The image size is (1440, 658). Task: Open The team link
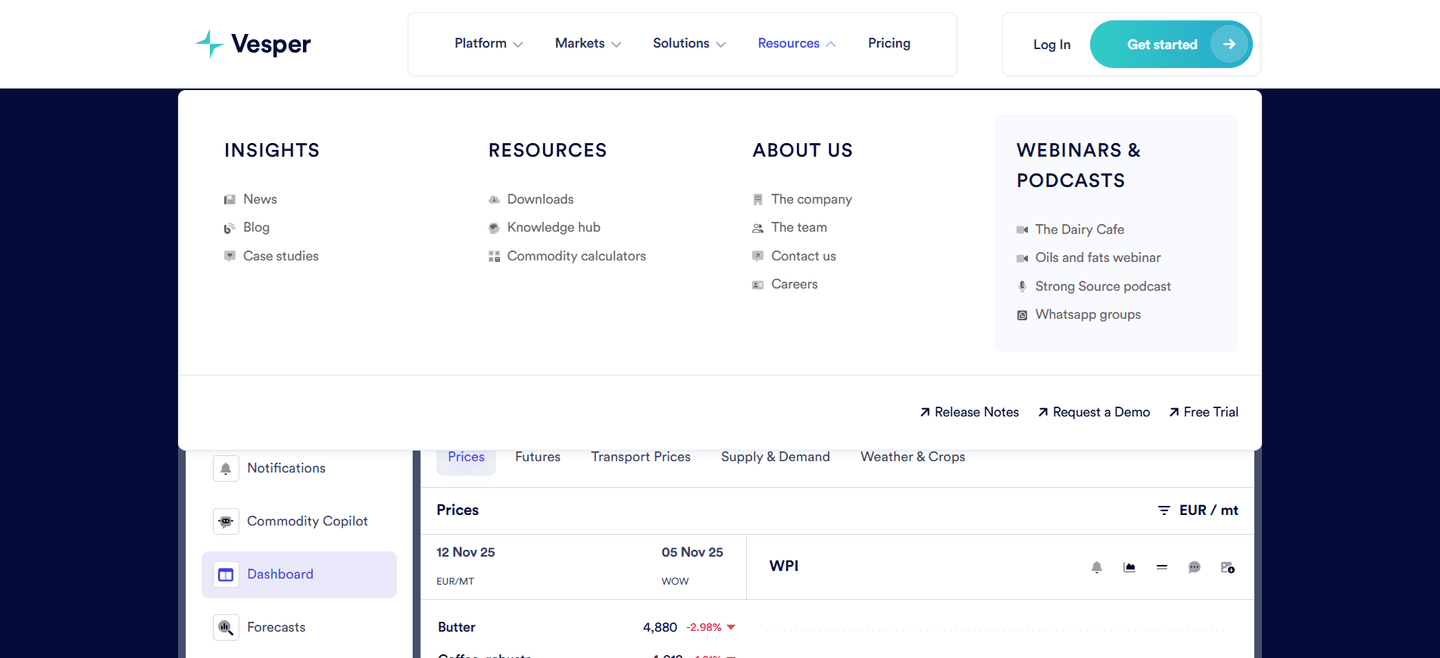click(x=799, y=228)
